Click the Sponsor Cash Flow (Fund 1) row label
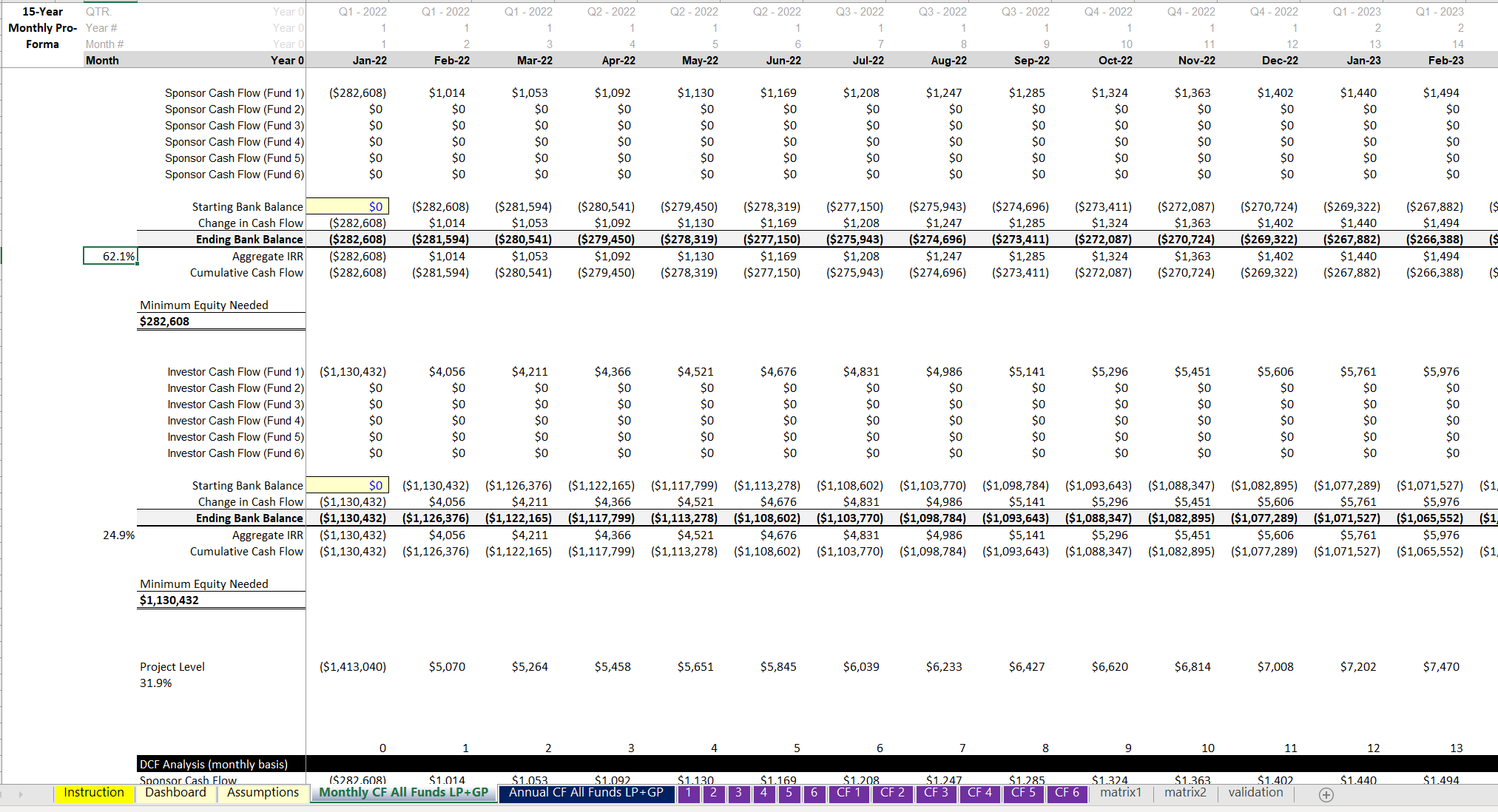The height and width of the screenshot is (812, 1498). coord(234,92)
